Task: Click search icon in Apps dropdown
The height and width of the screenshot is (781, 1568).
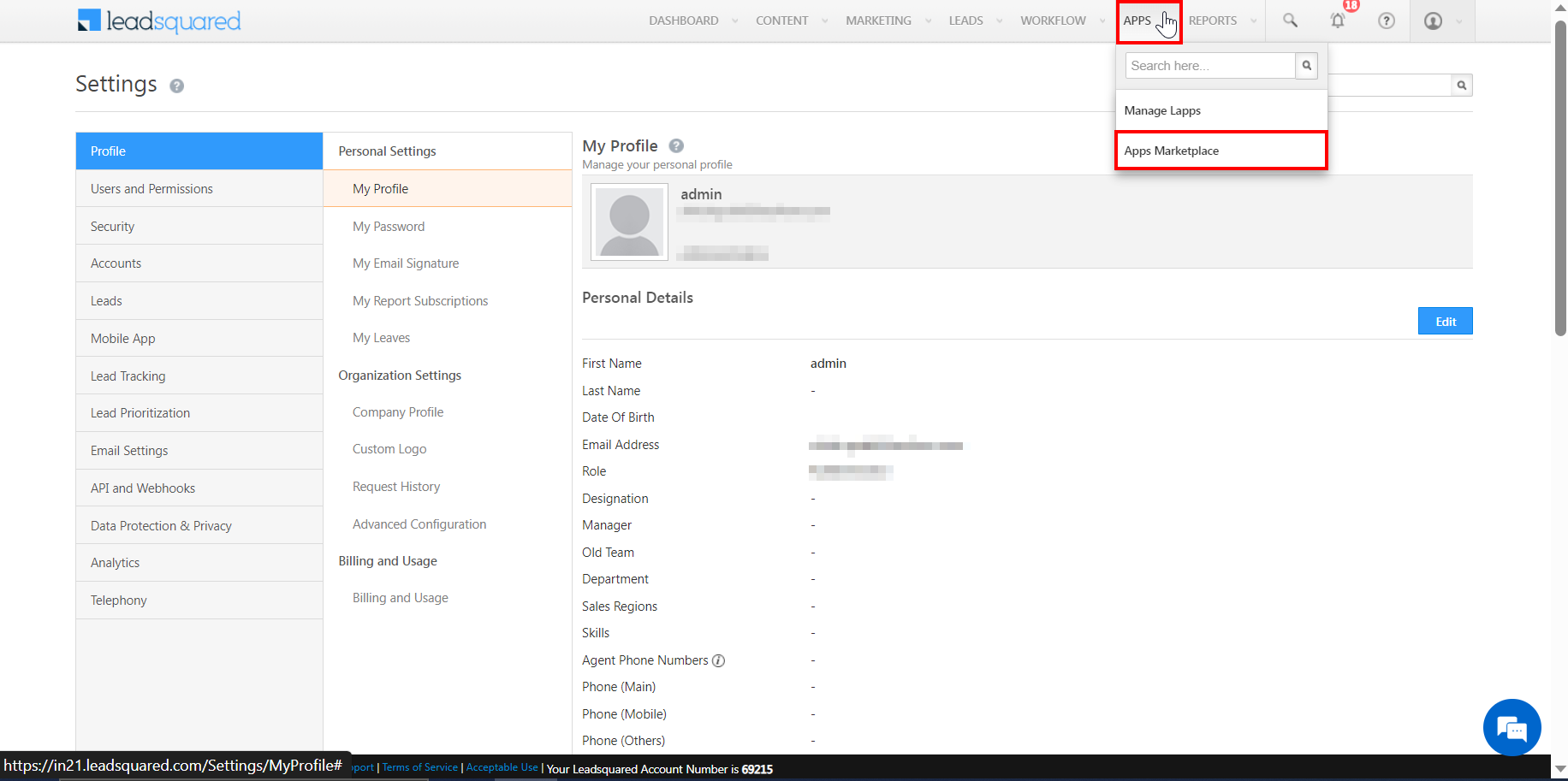Action: (1307, 66)
